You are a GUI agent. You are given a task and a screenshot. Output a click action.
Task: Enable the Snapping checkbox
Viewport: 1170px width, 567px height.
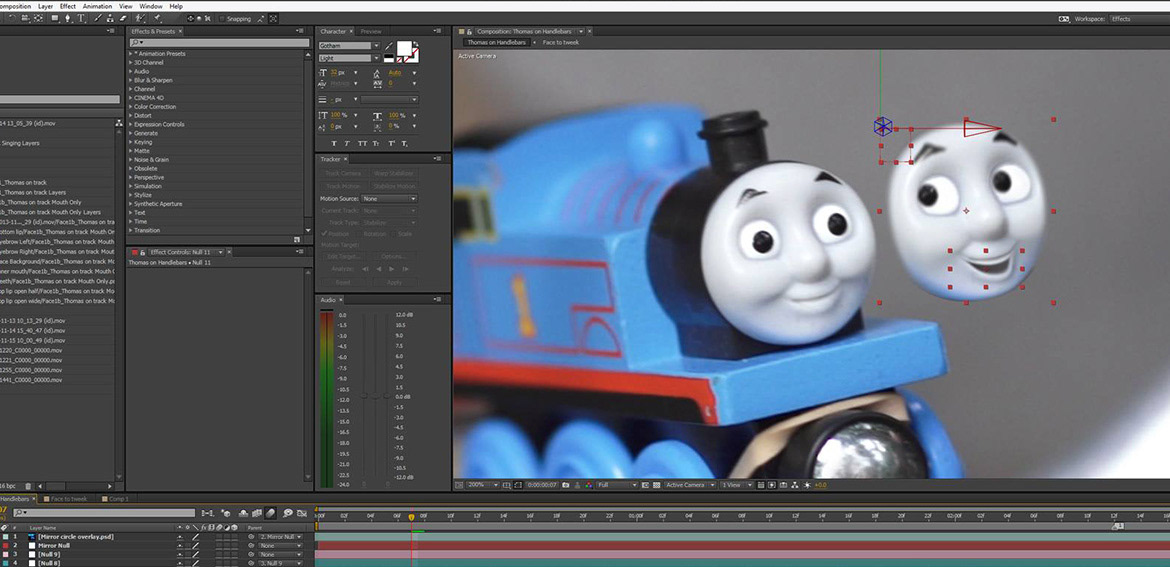(222, 19)
